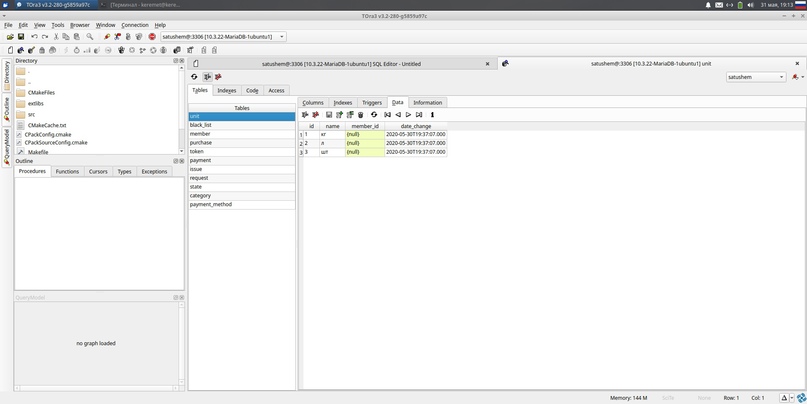This screenshot has width=807, height=404.
Task: Open the Help menu
Action: pos(160,25)
